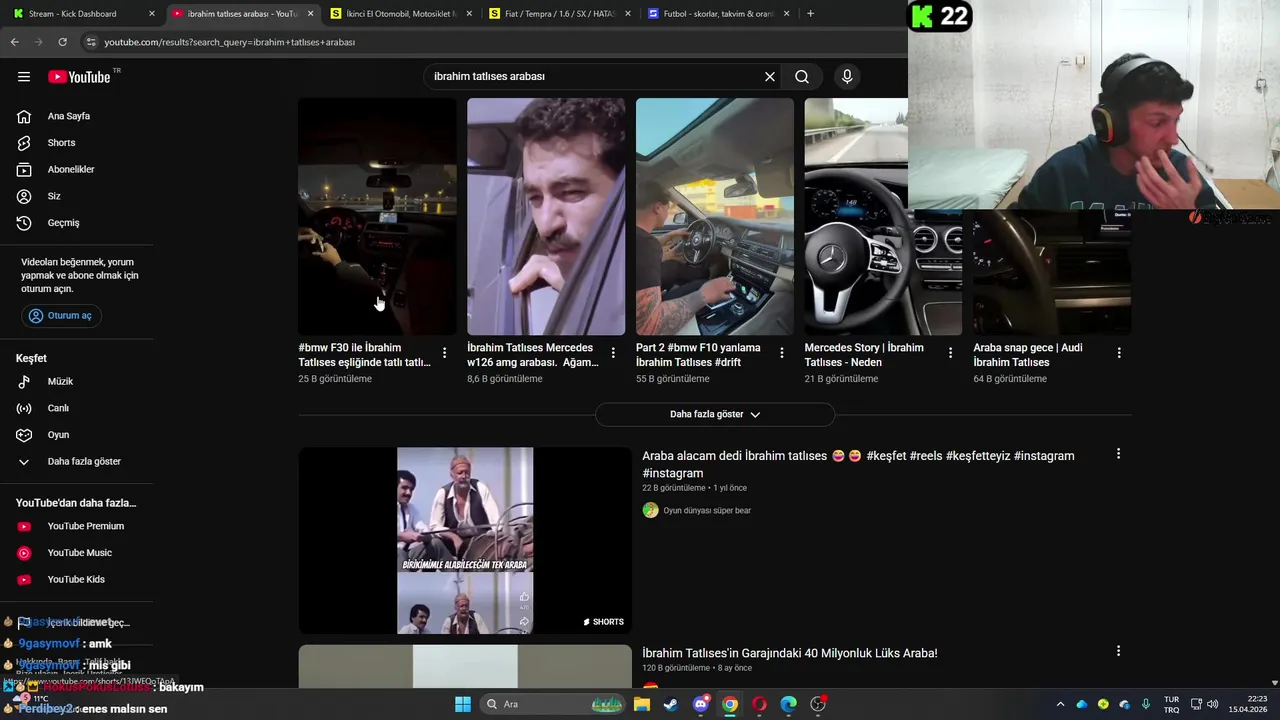Open the YouTube hamburger guide menu
This screenshot has height=720, width=1280.
tap(24, 77)
